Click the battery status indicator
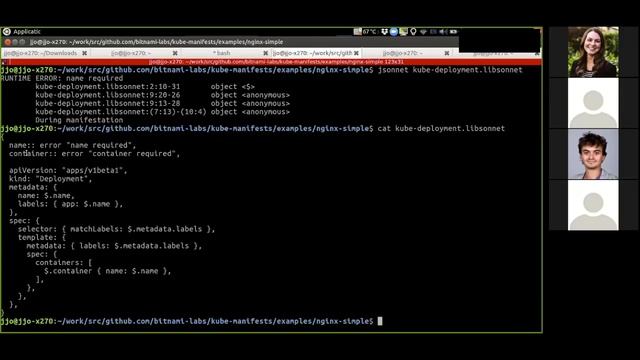 [453, 32]
